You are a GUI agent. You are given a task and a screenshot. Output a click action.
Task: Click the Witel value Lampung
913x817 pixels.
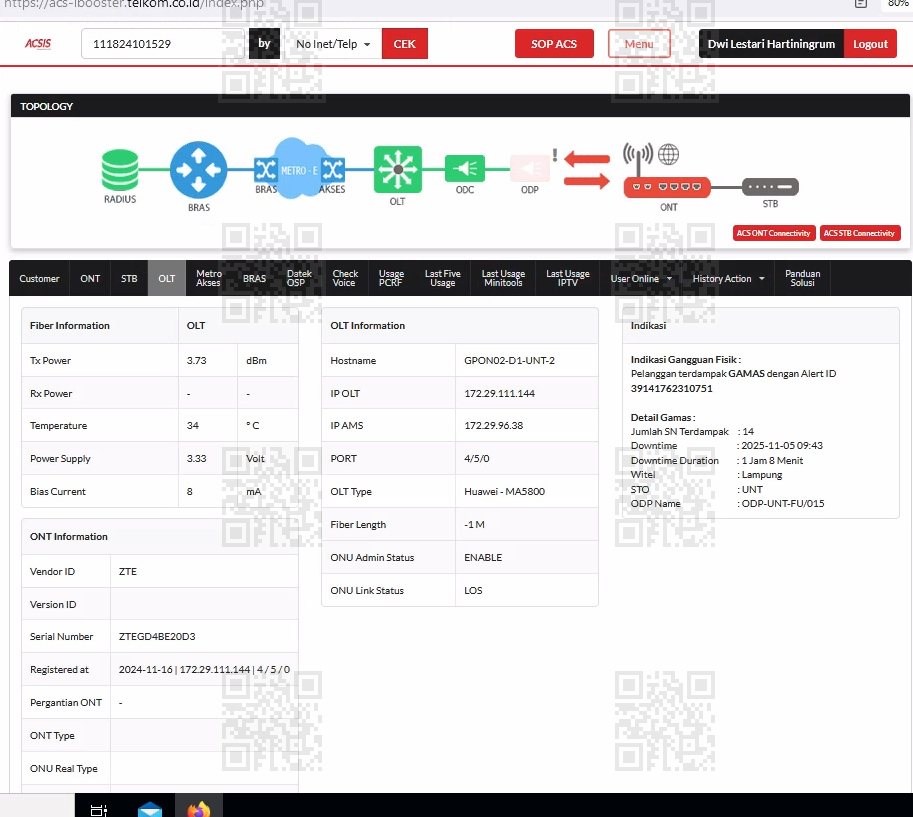pos(762,475)
